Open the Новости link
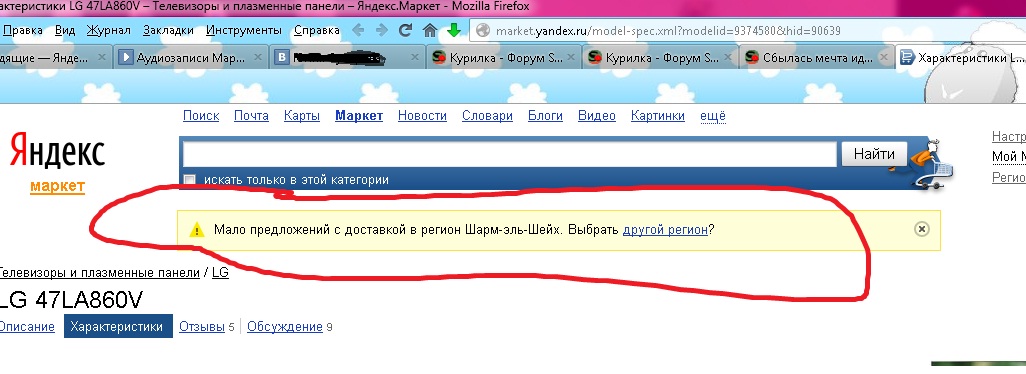 (422, 116)
